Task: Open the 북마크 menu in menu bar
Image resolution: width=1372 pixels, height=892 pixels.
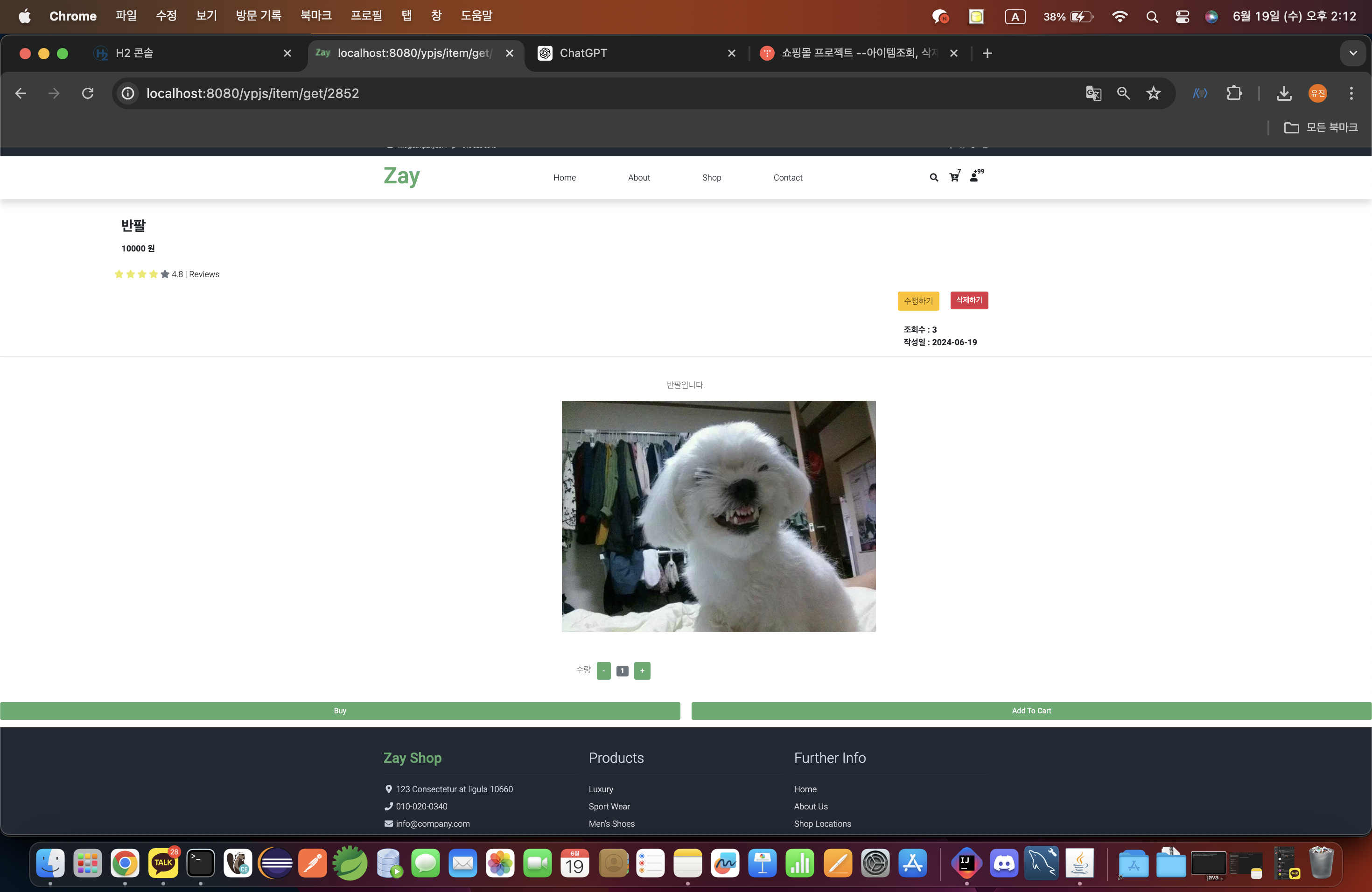Action: point(315,15)
